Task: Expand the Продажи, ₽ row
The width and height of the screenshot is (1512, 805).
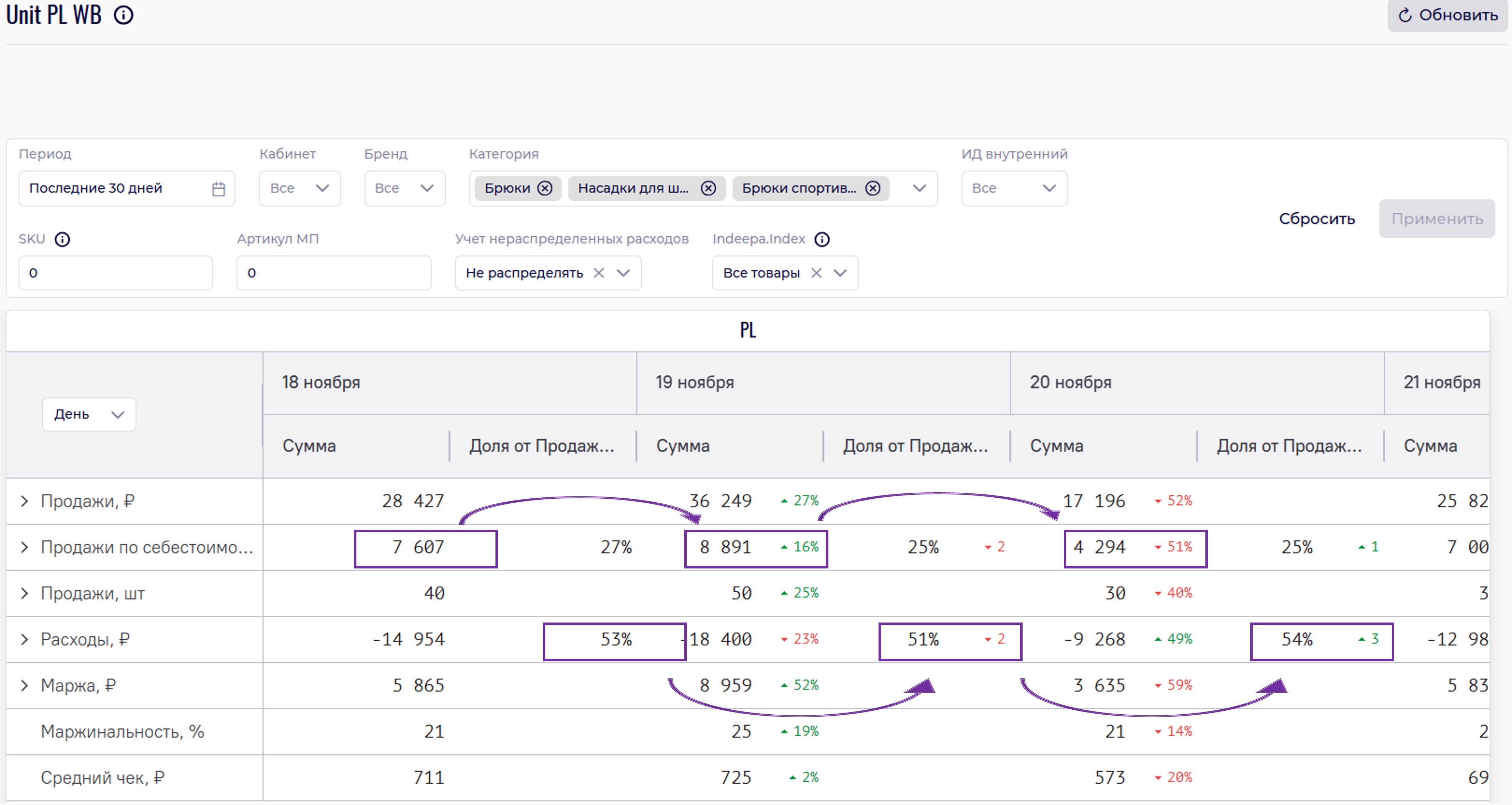Action: pyautogui.click(x=24, y=502)
